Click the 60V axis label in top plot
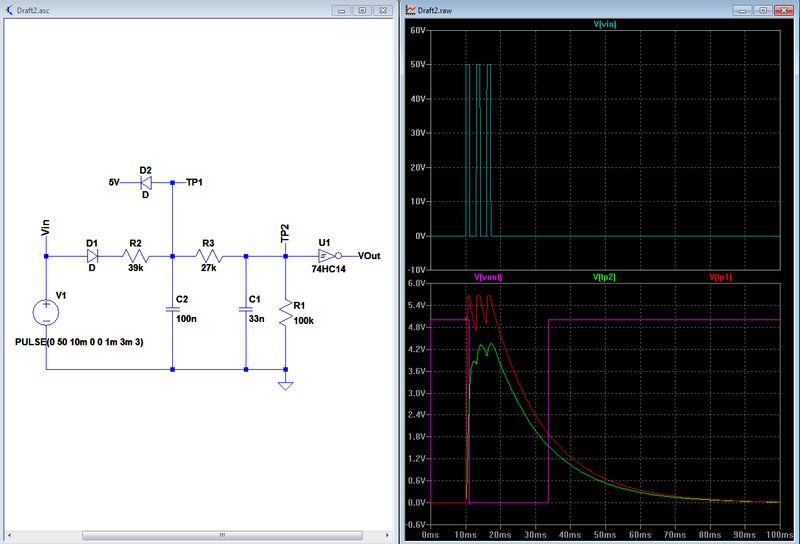Image resolution: width=800 pixels, height=544 pixels. [418, 31]
